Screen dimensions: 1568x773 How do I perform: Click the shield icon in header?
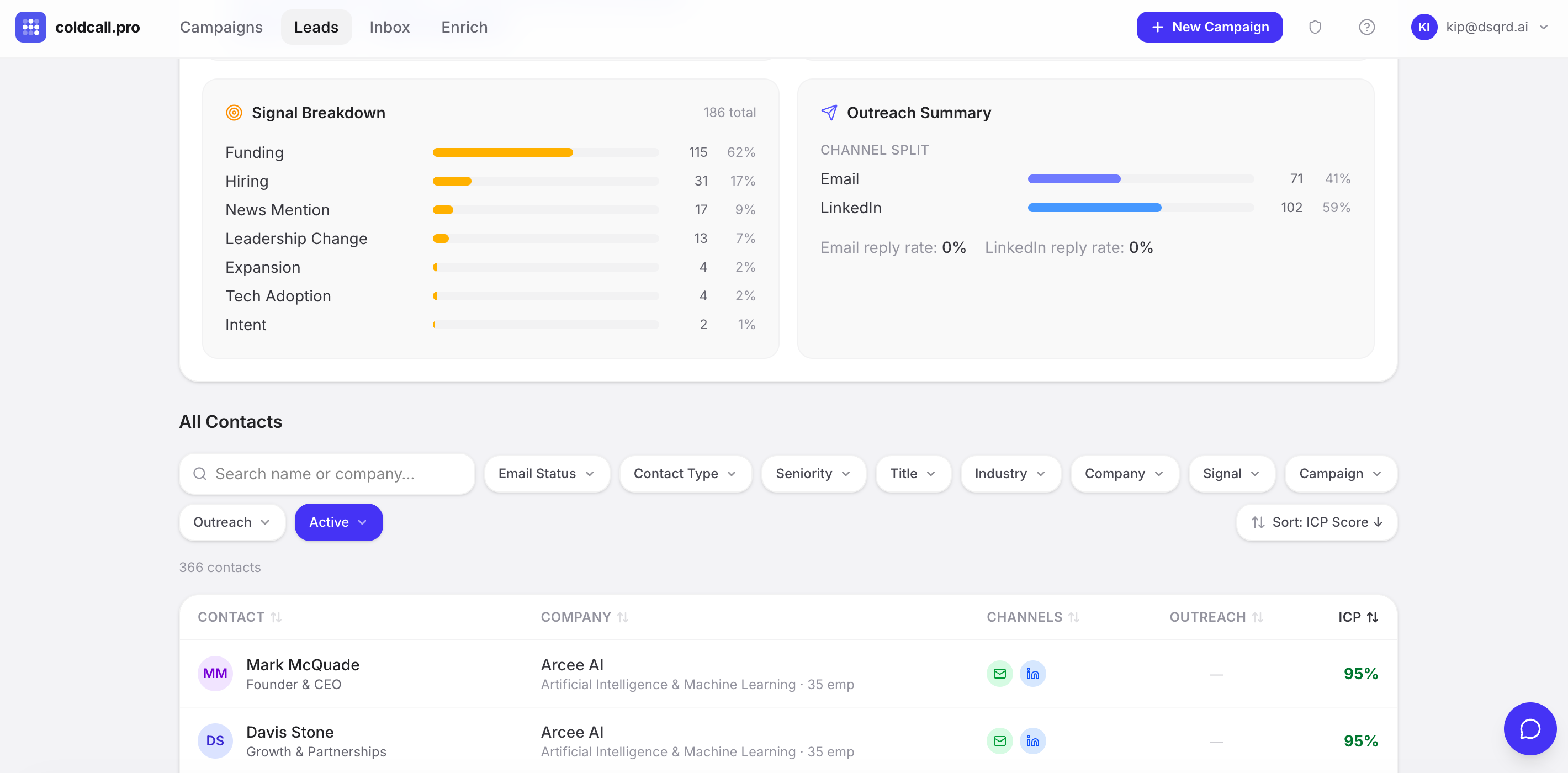point(1315,27)
